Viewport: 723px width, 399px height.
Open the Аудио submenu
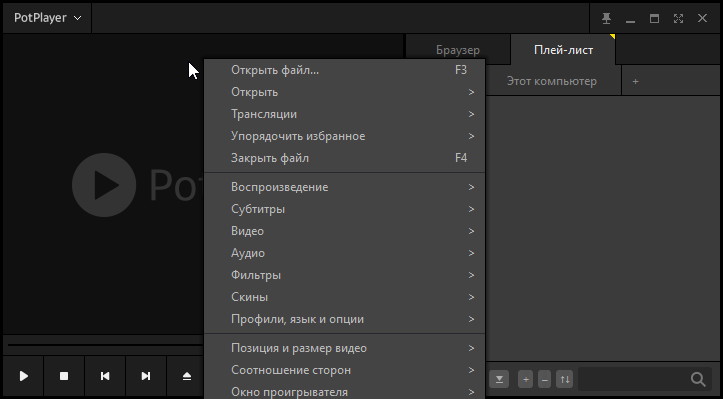pos(344,253)
